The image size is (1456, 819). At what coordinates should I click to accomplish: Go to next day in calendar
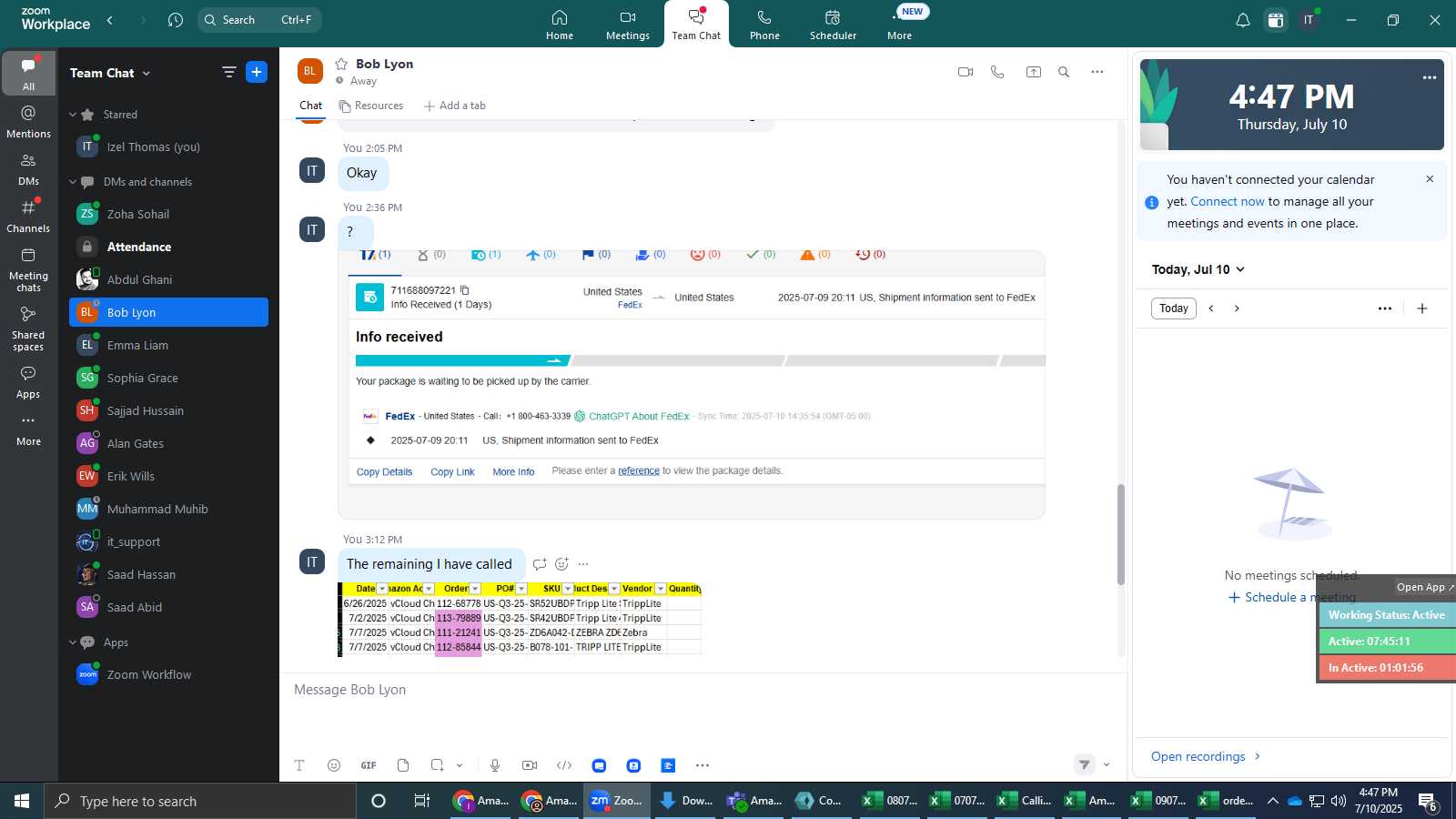tap(1237, 308)
